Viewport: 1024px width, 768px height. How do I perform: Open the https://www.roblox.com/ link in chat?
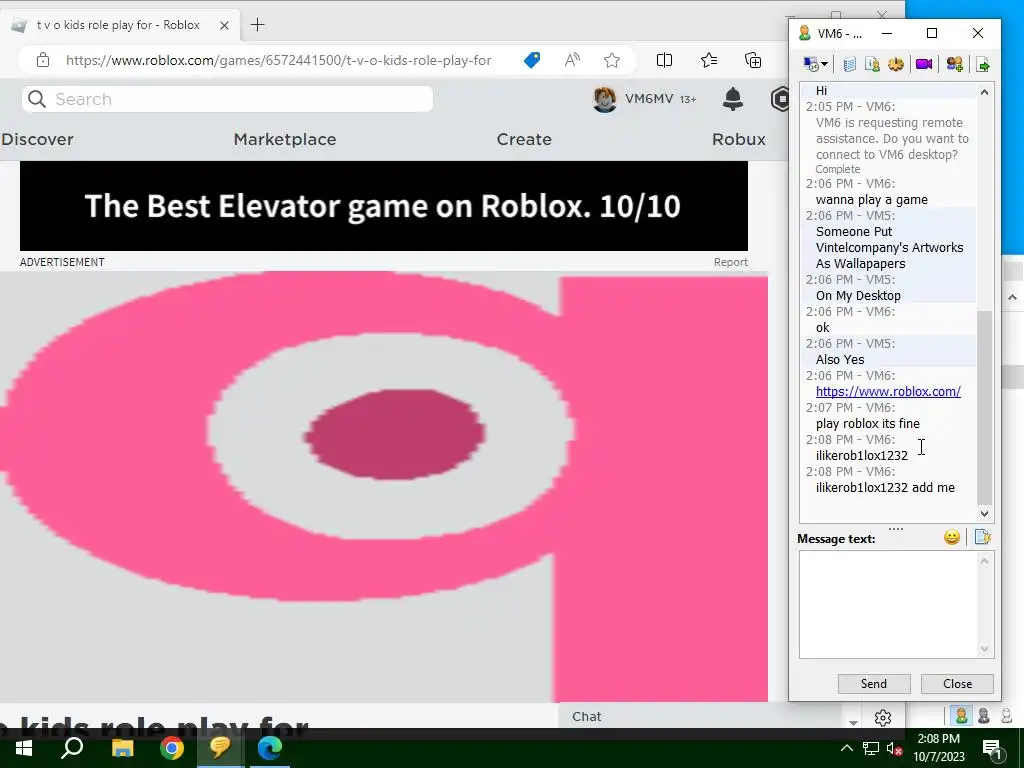tap(888, 392)
